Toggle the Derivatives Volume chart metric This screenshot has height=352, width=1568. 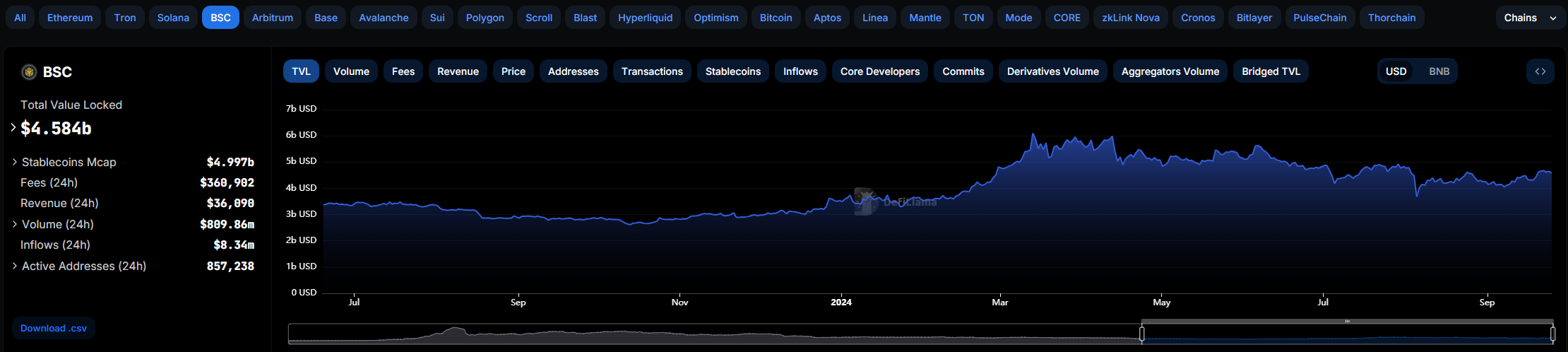[1053, 71]
